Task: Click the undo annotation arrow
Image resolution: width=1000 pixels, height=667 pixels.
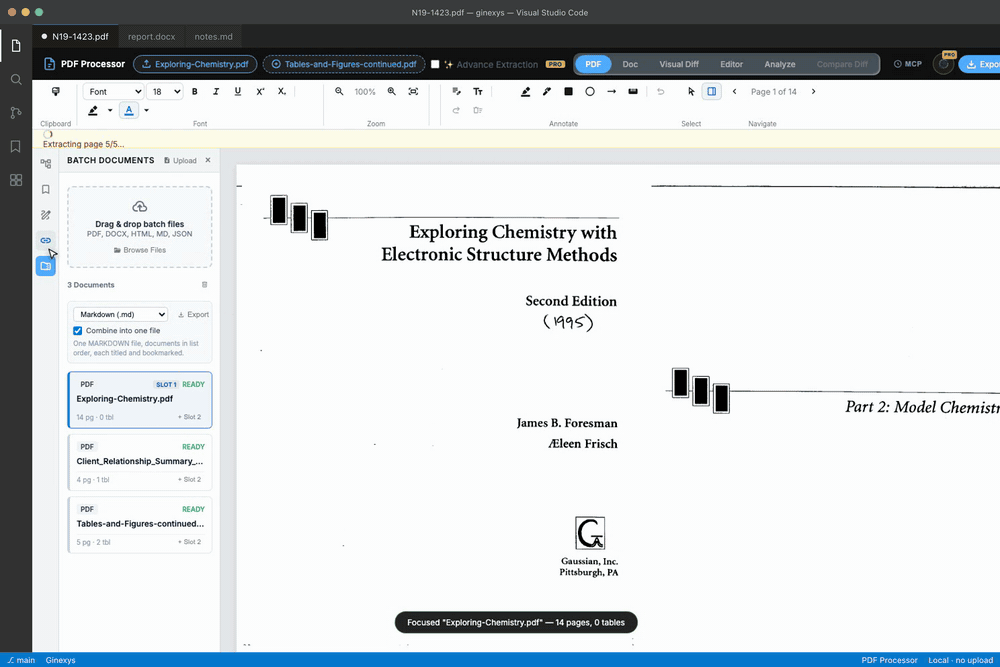Action: [x=661, y=92]
